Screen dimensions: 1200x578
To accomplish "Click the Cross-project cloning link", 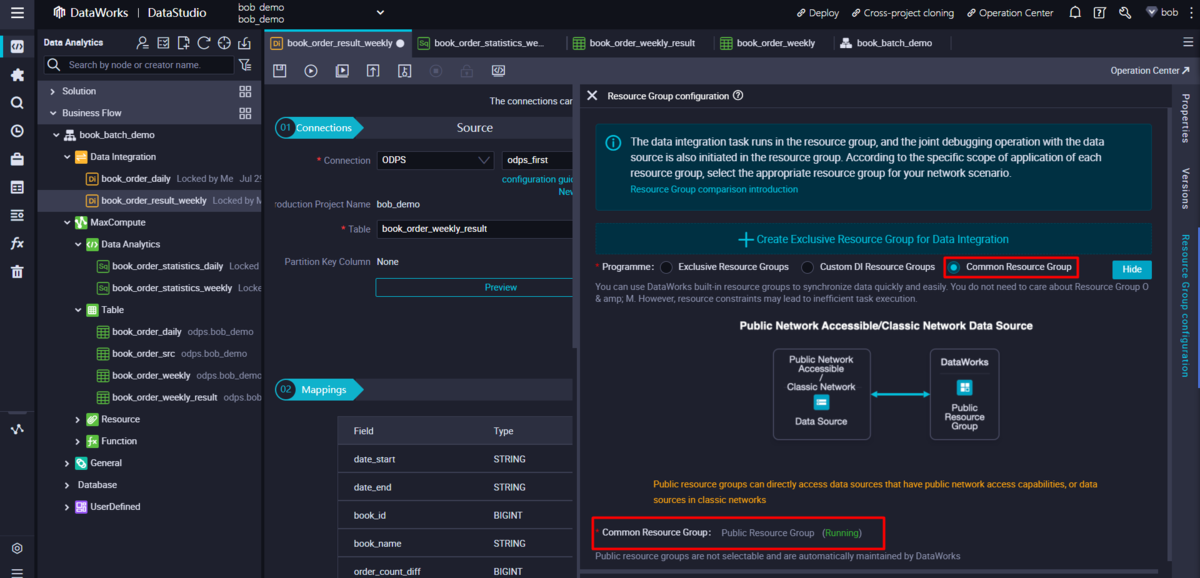I will pos(902,13).
